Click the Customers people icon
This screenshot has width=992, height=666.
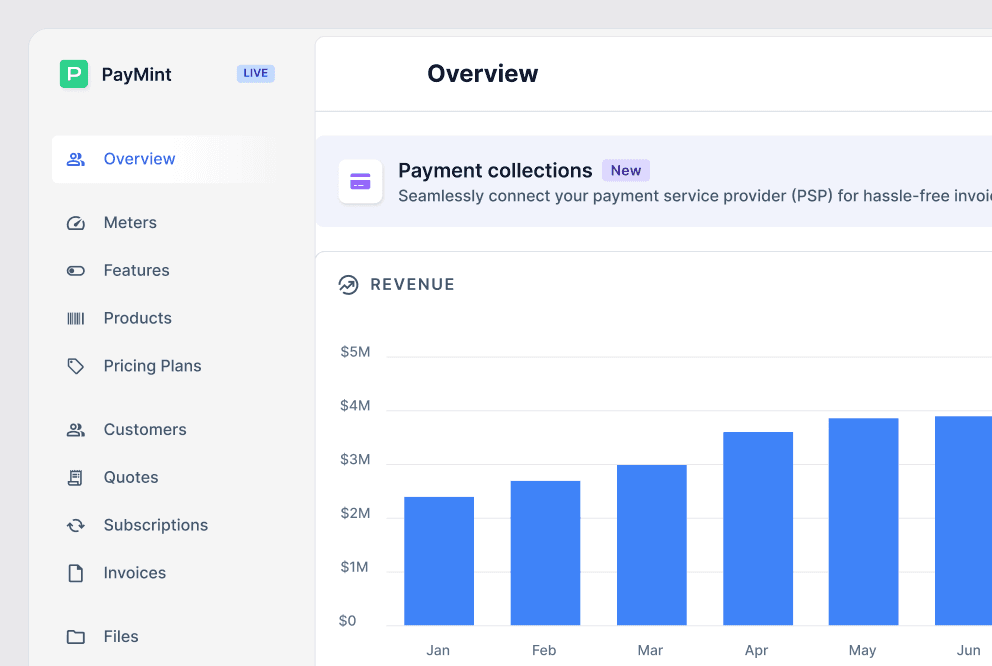coord(76,430)
